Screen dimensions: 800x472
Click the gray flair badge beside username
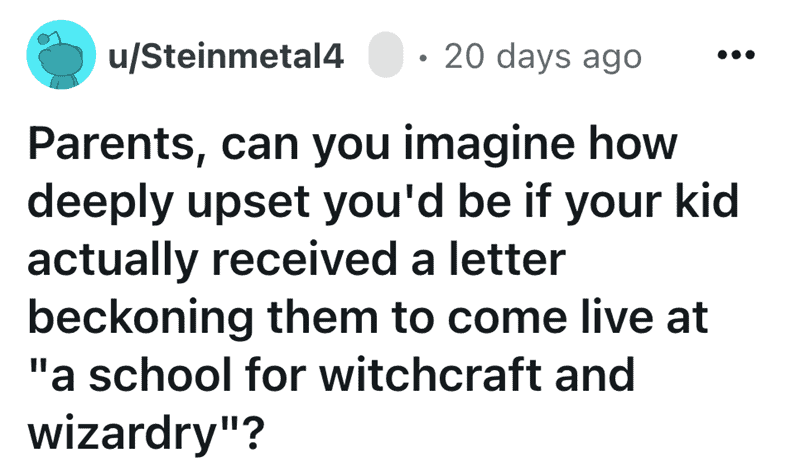385,57
